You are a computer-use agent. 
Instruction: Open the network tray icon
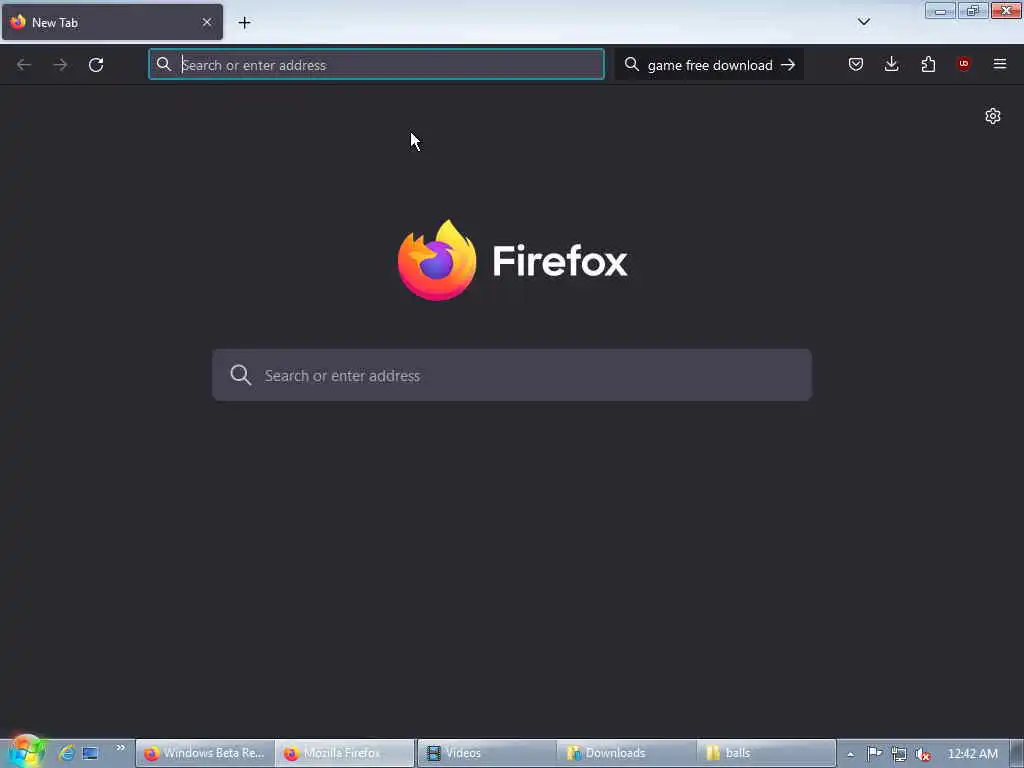[899, 754]
